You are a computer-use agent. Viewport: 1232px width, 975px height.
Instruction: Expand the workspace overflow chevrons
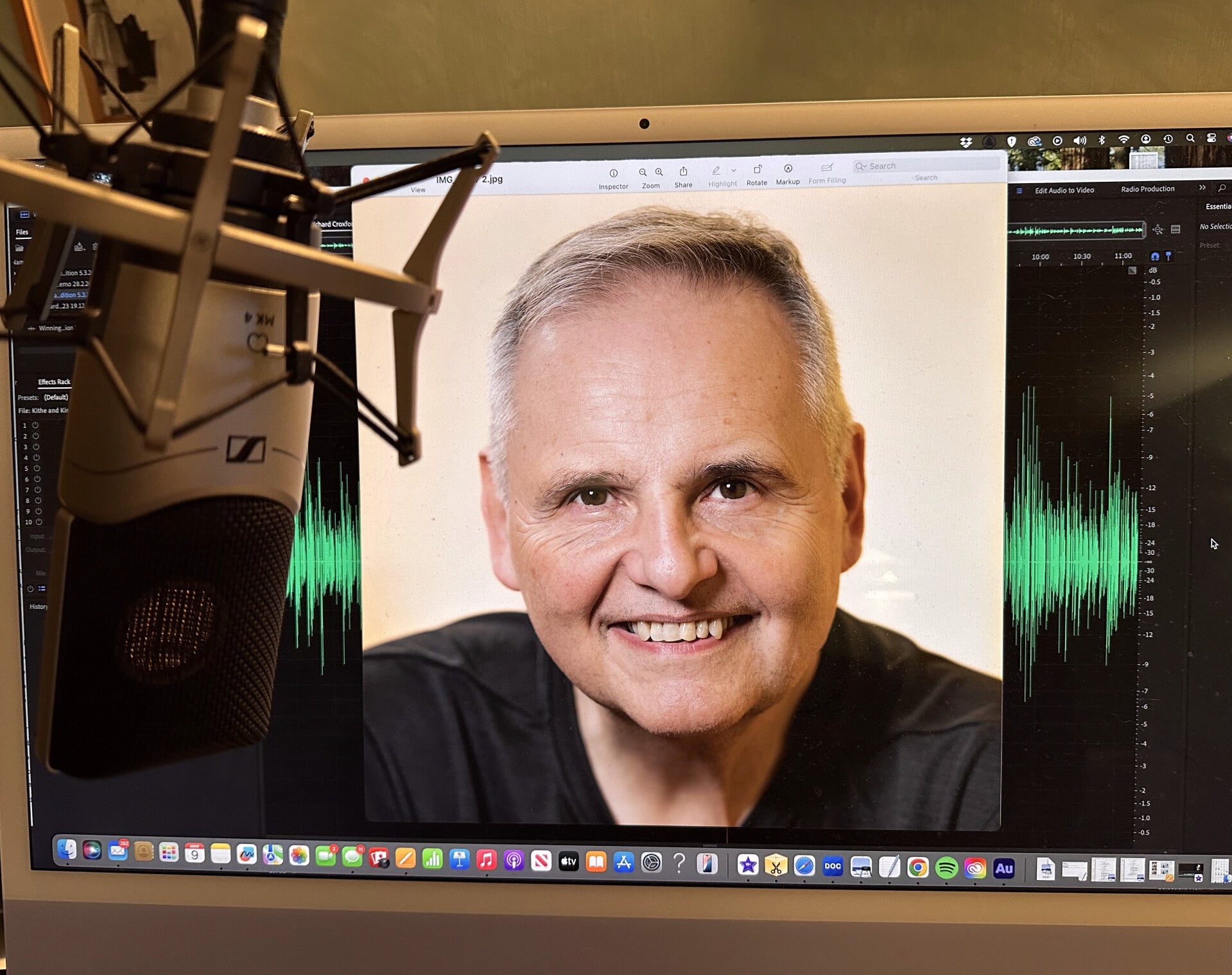coord(1202,188)
